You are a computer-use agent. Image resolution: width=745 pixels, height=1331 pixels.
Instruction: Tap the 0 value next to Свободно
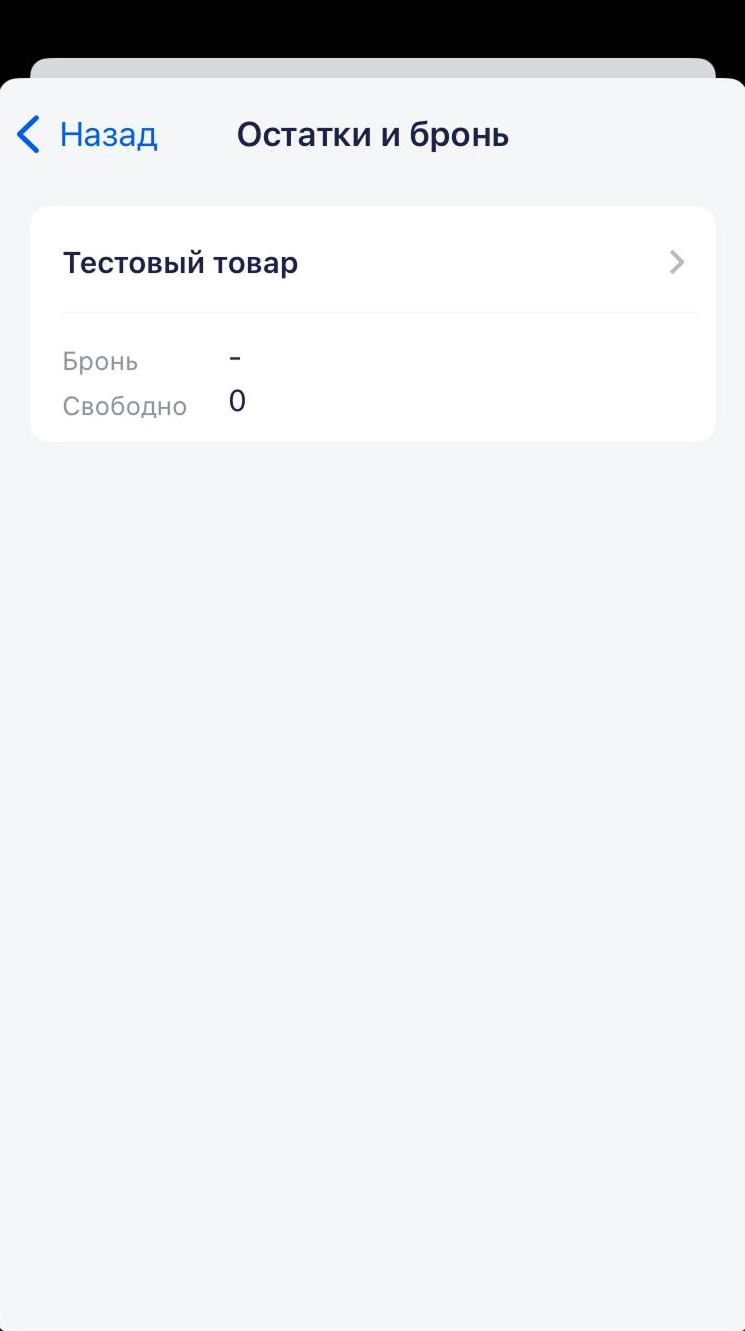point(237,401)
